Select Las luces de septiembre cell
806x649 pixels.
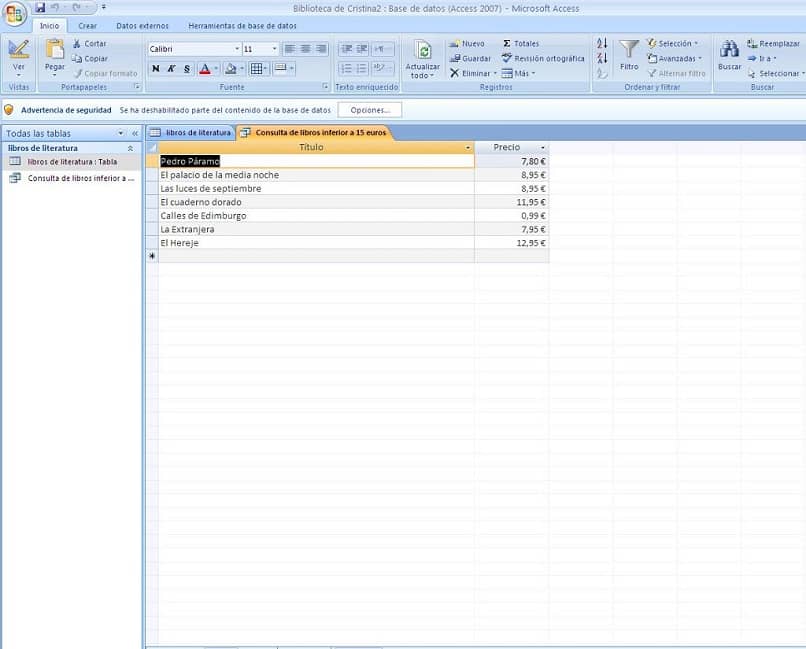point(316,189)
